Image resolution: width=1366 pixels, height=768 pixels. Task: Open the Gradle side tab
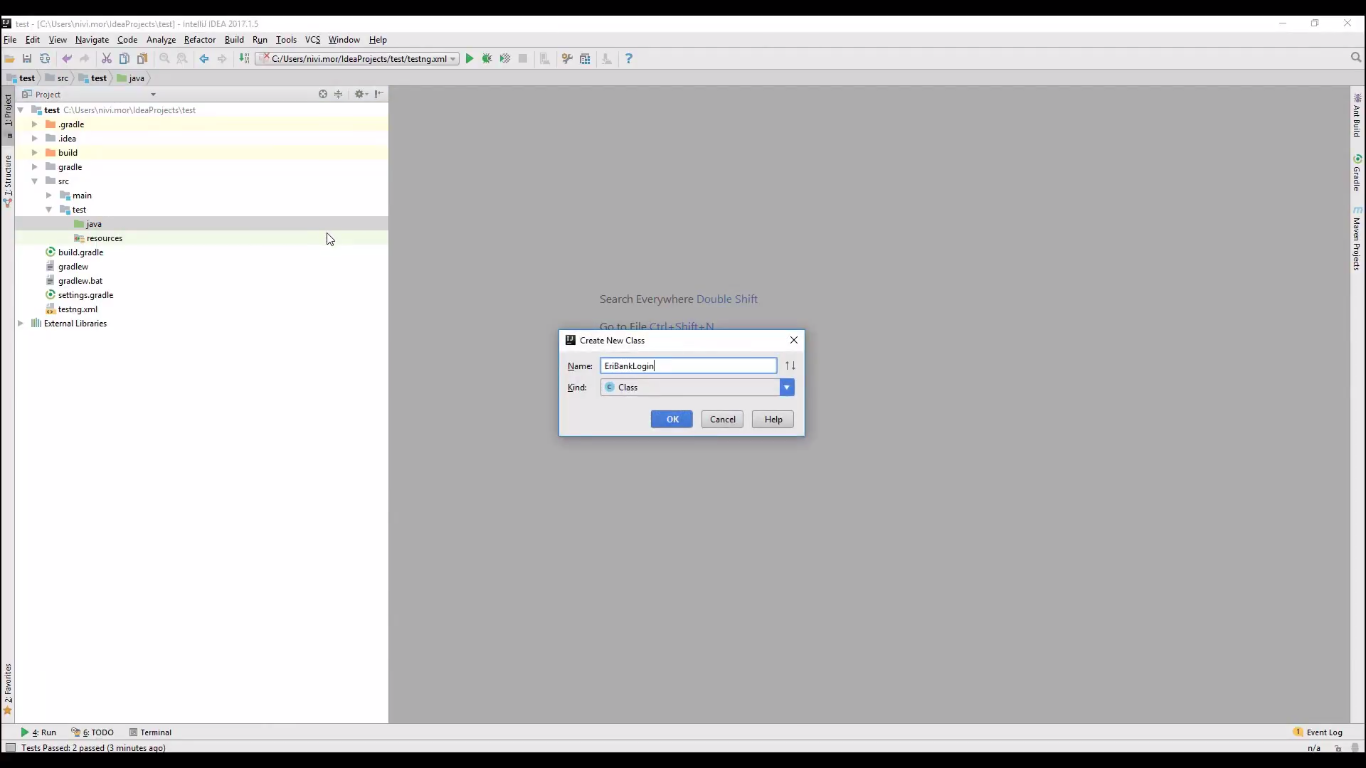1357,173
